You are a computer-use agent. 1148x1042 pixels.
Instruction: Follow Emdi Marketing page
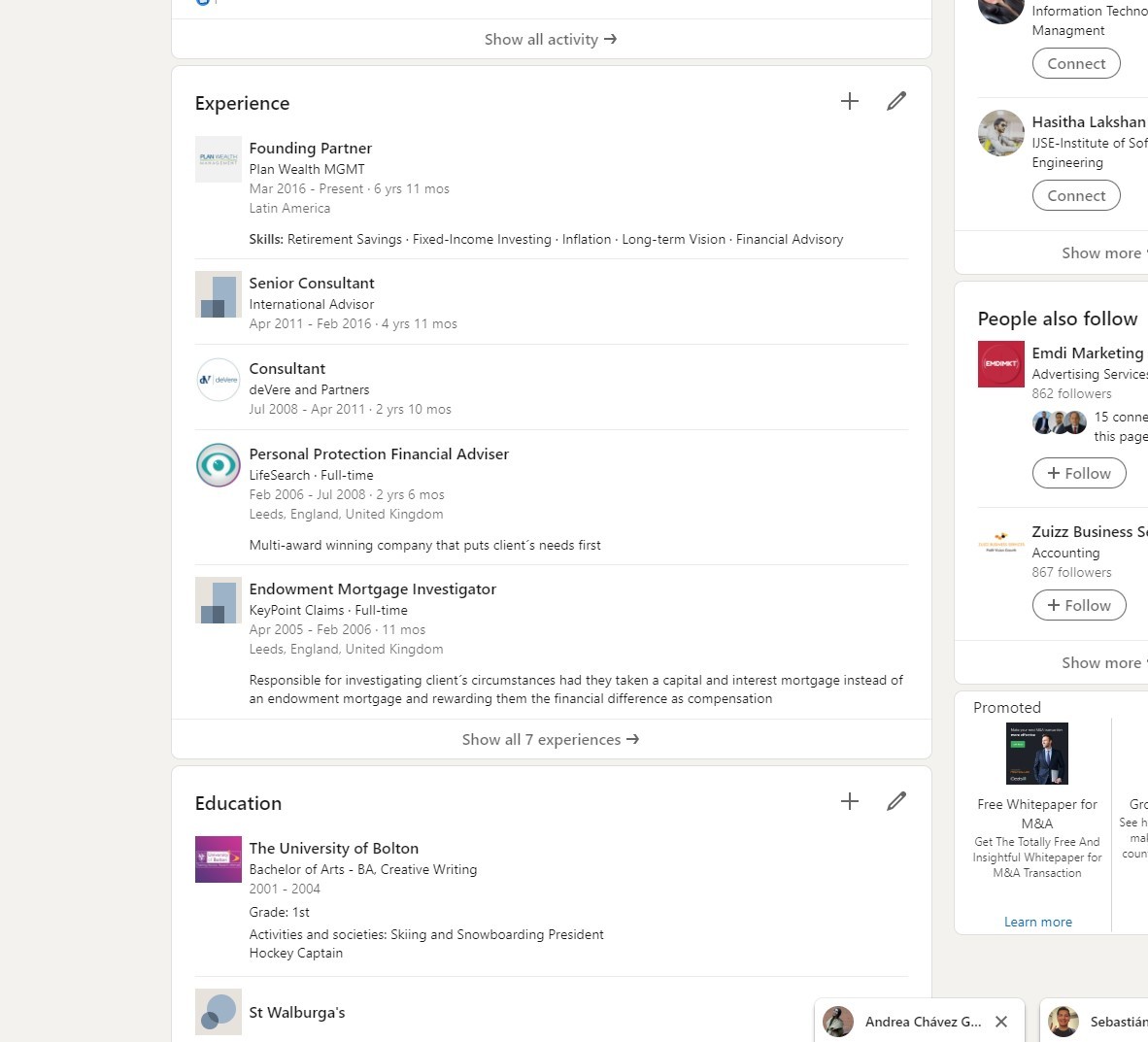(x=1078, y=473)
